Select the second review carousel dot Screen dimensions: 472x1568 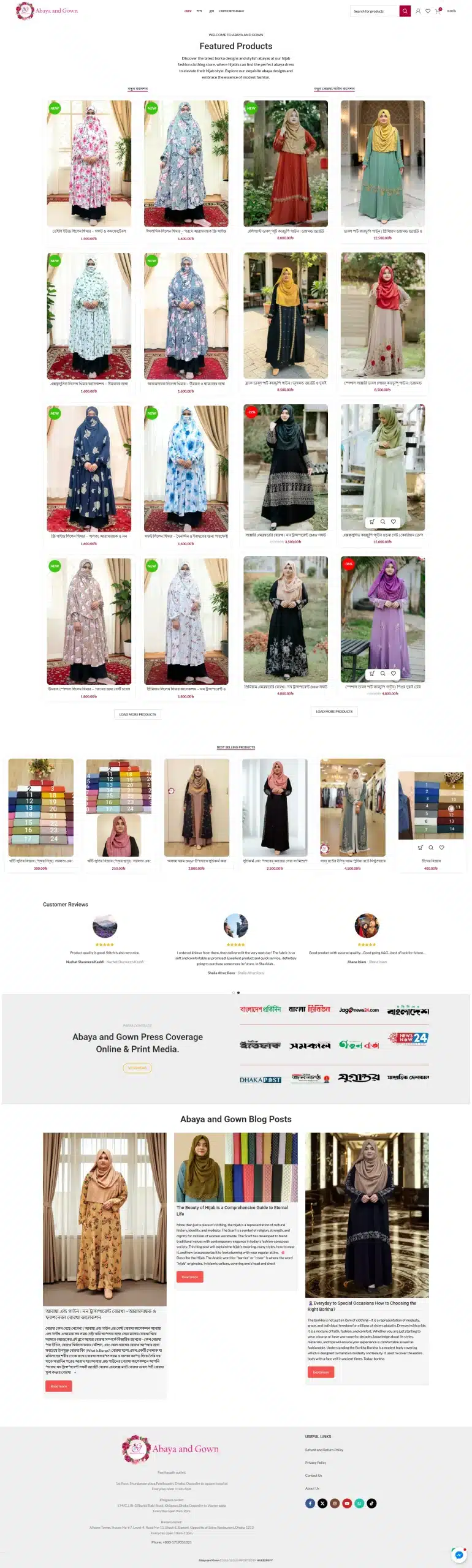[x=238, y=992]
